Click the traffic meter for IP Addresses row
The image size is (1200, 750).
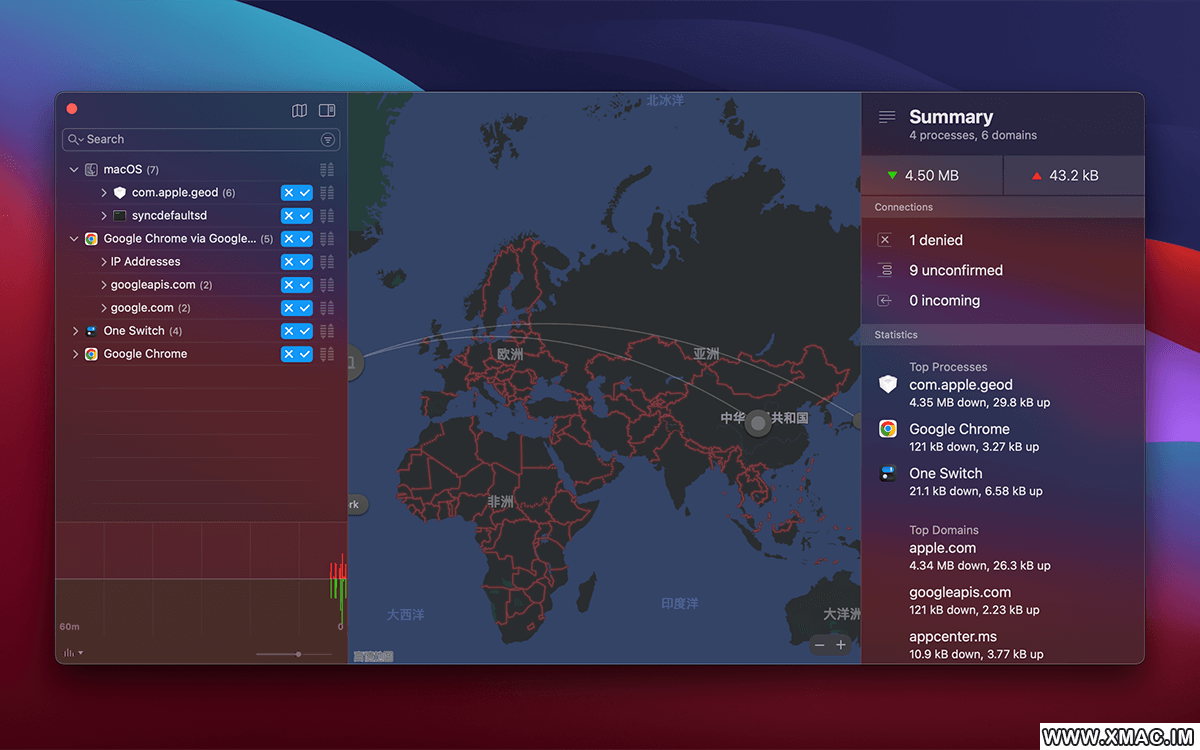[x=327, y=262]
